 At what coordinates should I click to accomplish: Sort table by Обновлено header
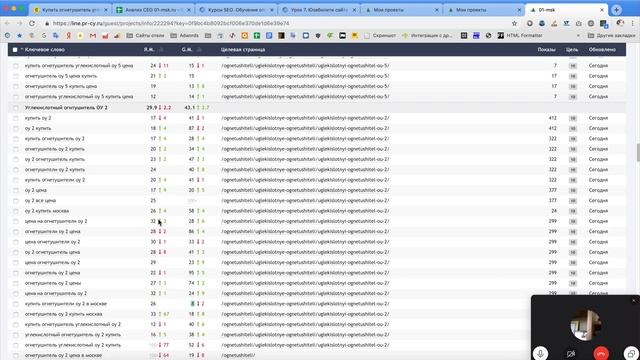click(602, 50)
